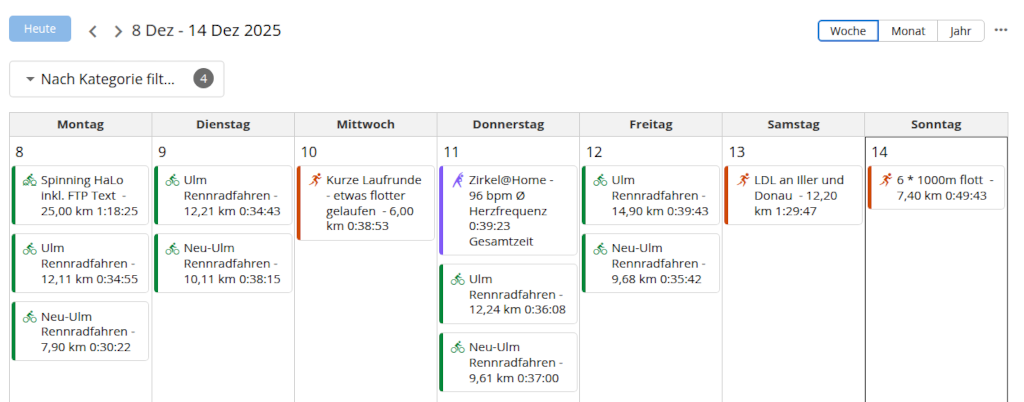Click the purple workout icon on Zirkel@Home
This screenshot has width=1024, height=402.
pos(458,181)
